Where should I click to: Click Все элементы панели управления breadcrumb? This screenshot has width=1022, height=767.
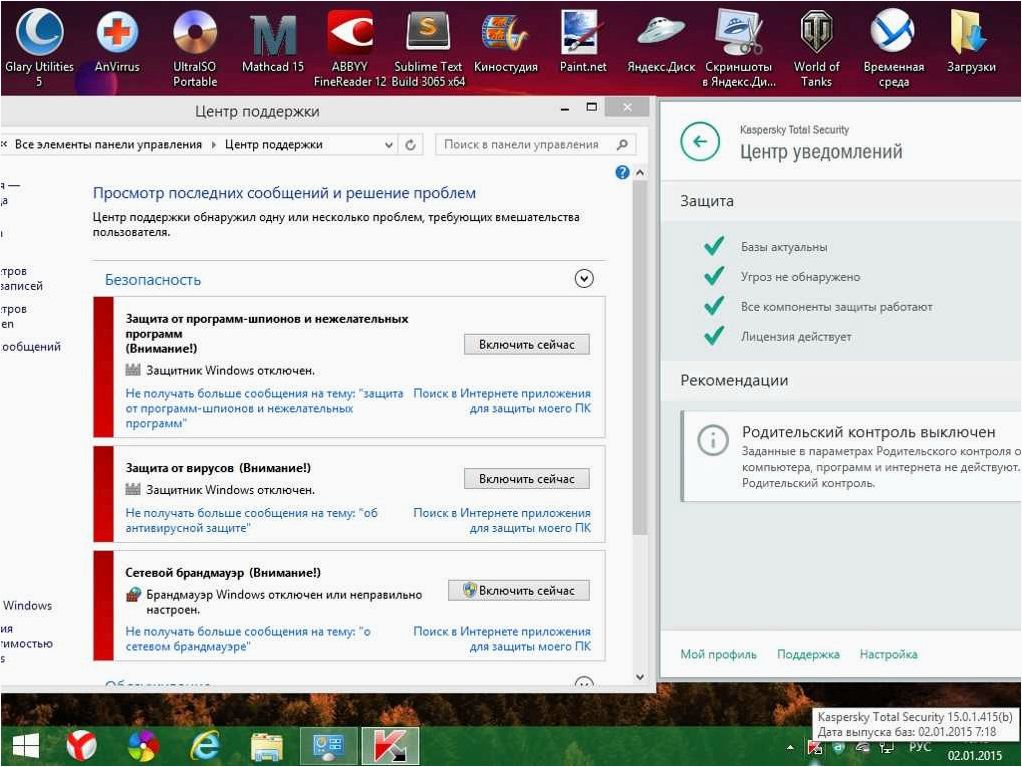tap(108, 145)
